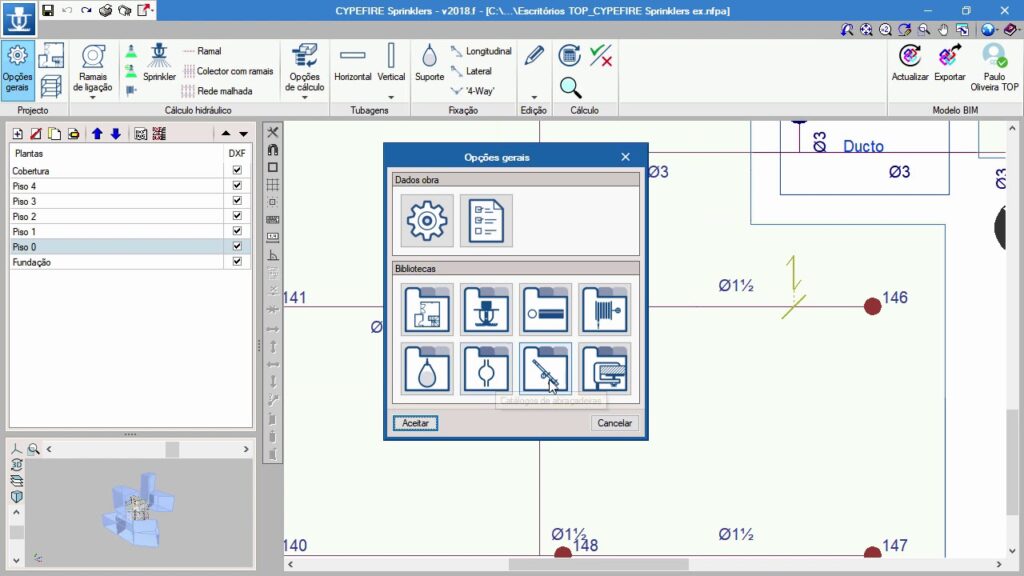This screenshot has width=1024, height=576.
Task: Expand Opções de cálculo dropdown
Action: (x=304, y=97)
